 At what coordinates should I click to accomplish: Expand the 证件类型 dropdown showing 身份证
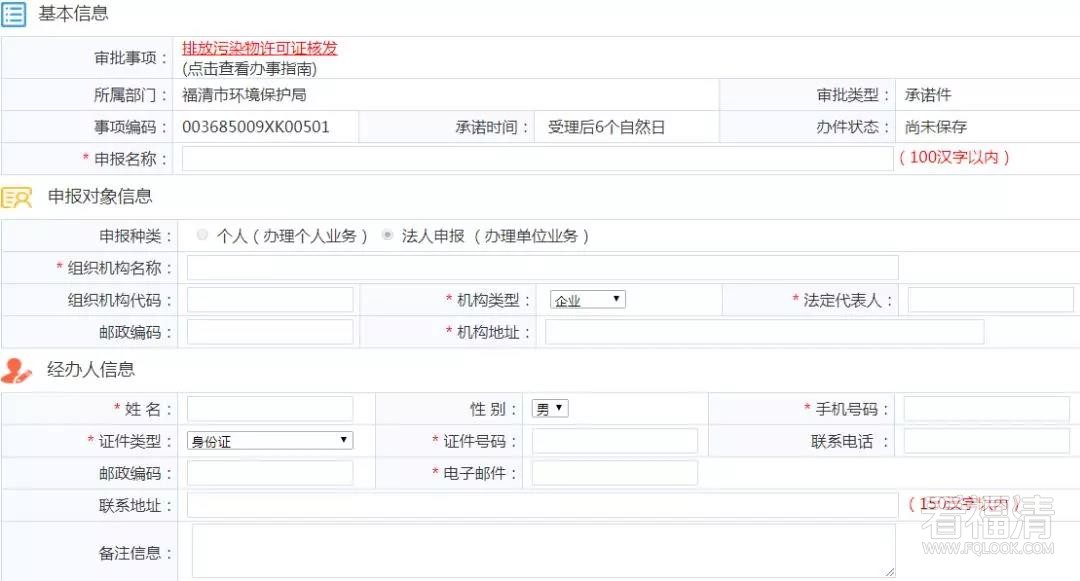tap(270, 441)
